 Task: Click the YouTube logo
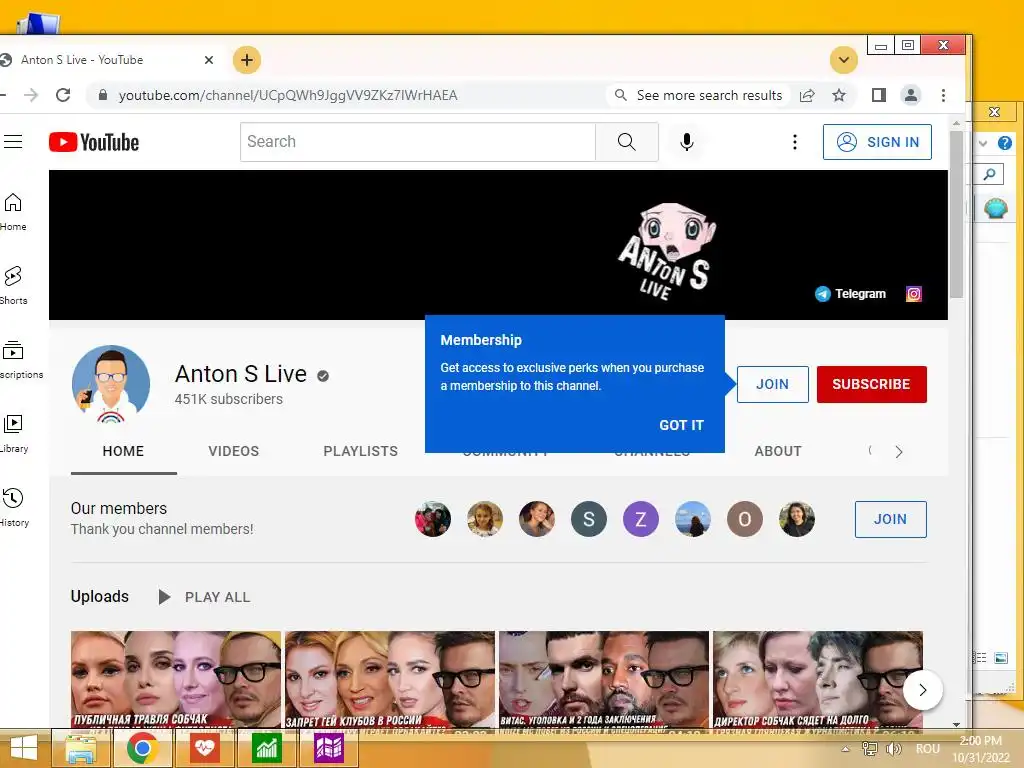(94, 142)
